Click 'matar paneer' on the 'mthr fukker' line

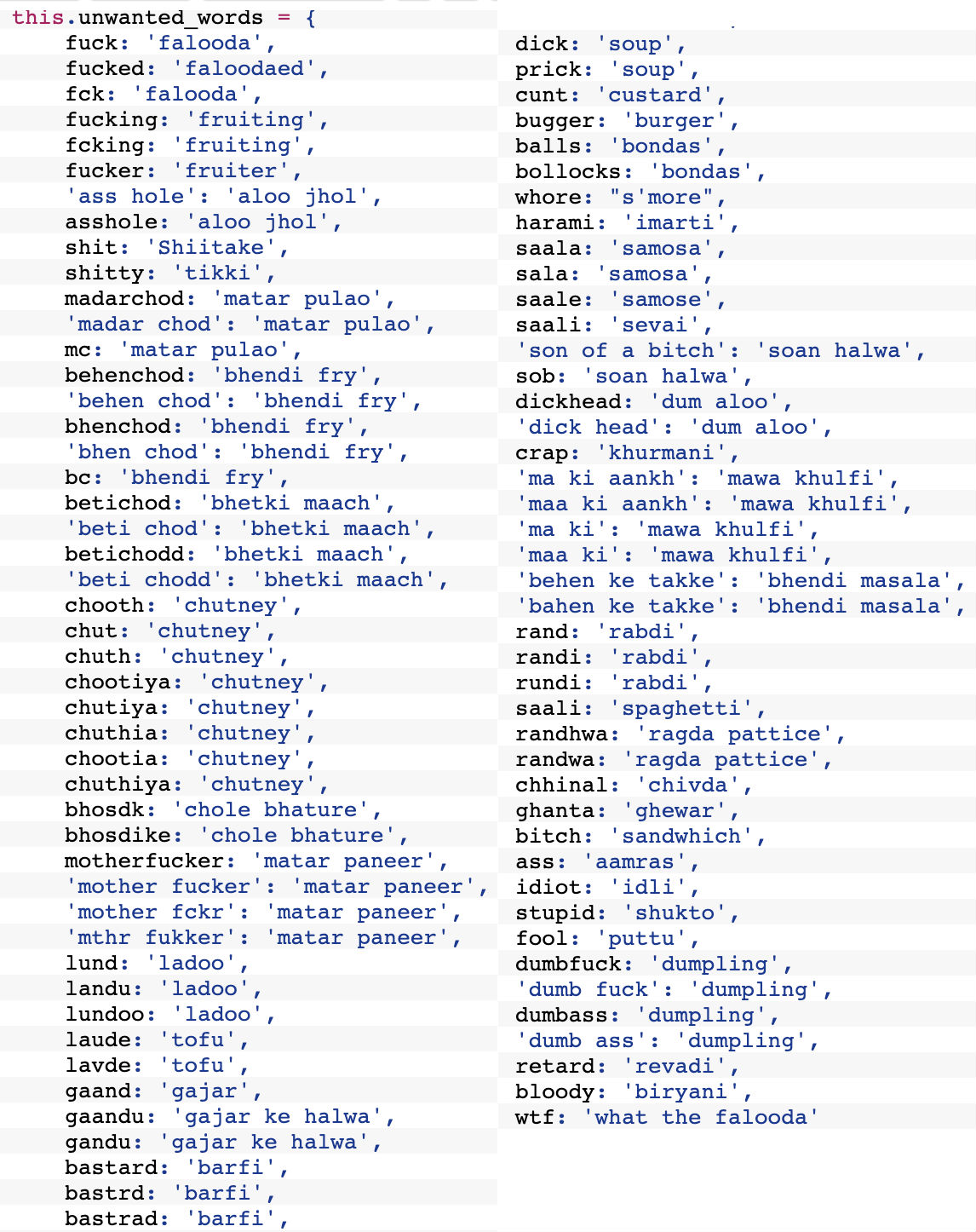pos(357,937)
